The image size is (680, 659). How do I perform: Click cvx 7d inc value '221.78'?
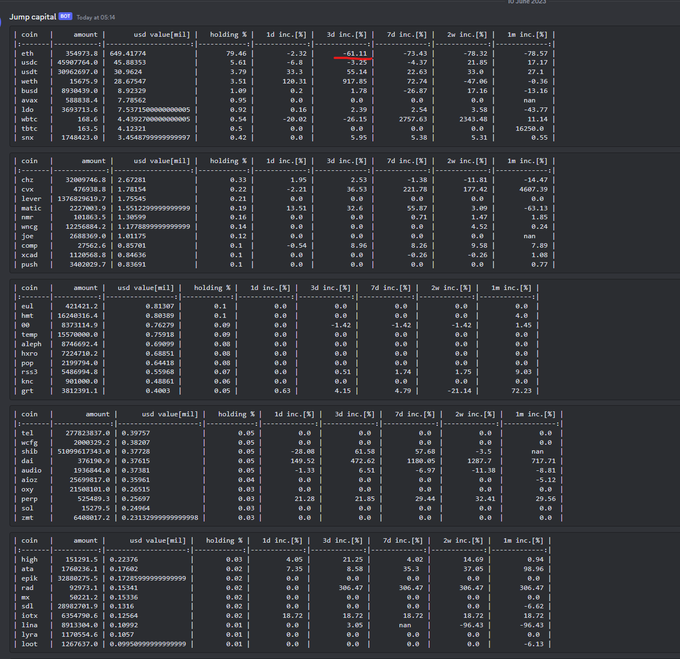415,189
